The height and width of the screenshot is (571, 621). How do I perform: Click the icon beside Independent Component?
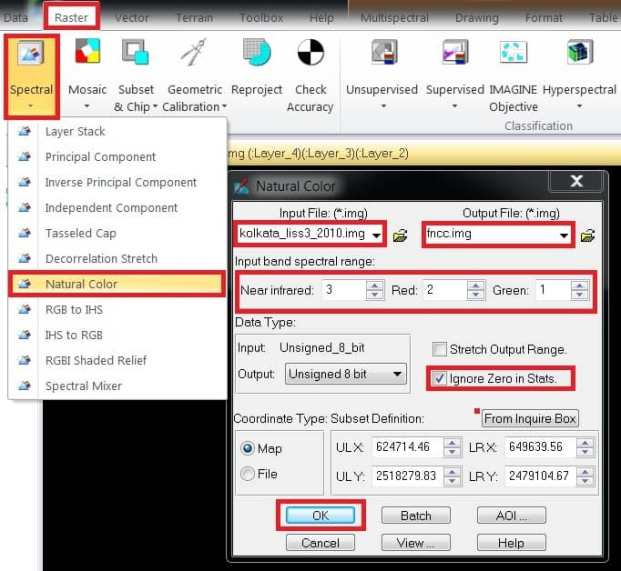pyautogui.click(x=25, y=207)
